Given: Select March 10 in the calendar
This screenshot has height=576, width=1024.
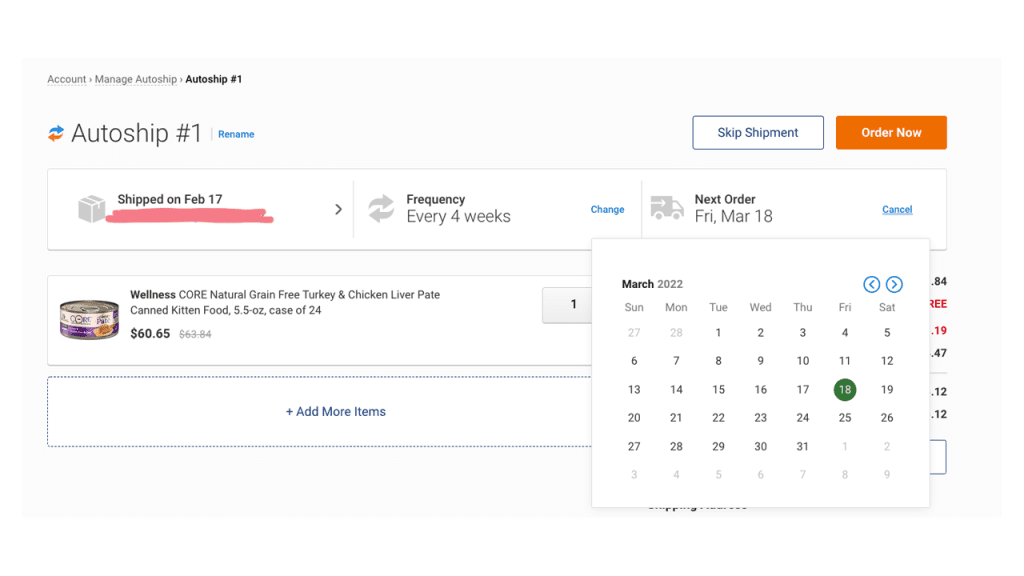Looking at the screenshot, I should (803, 360).
